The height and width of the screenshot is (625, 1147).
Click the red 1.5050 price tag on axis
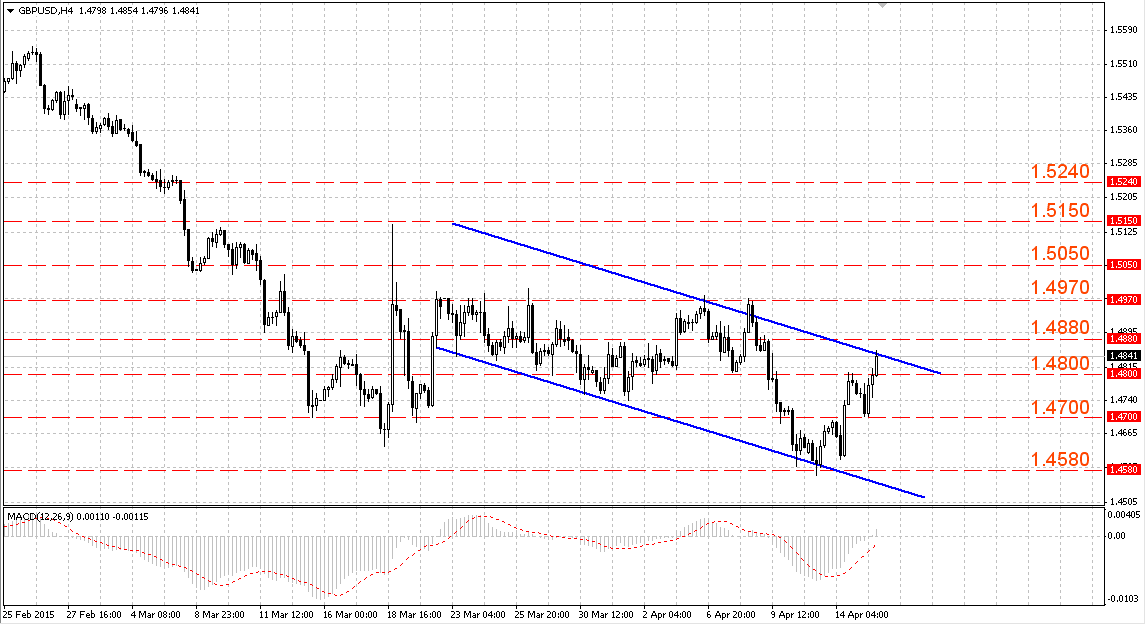point(1124,265)
